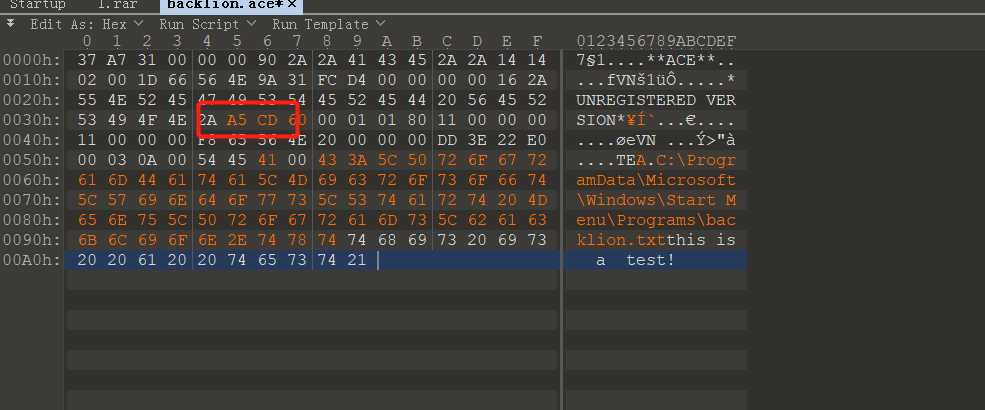This screenshot has width=985, height=410.
Task: Click byte 21 at end of row 00A0h
Action: pos(357,260)
